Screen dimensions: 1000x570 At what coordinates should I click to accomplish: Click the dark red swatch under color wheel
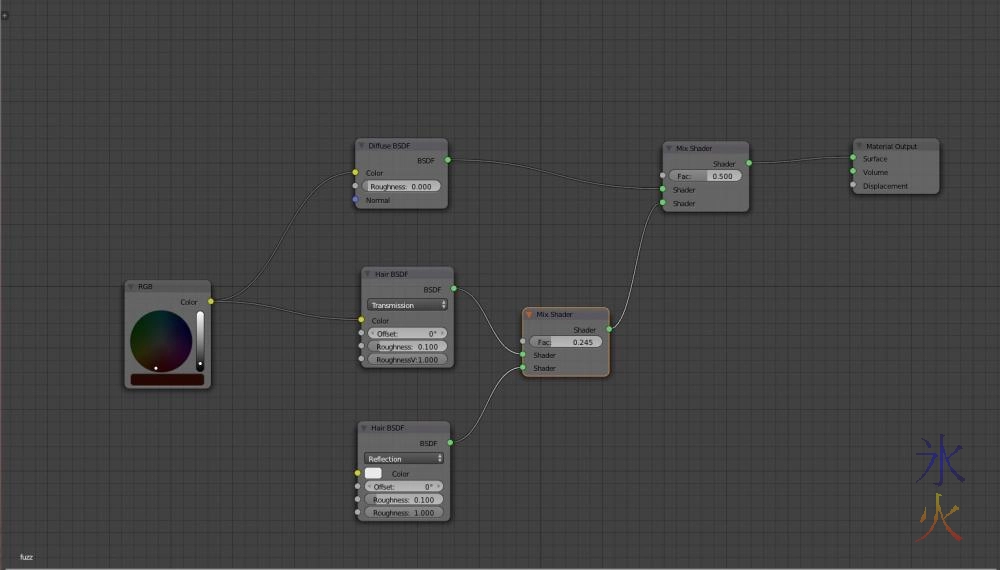click(x=167, y=380)
